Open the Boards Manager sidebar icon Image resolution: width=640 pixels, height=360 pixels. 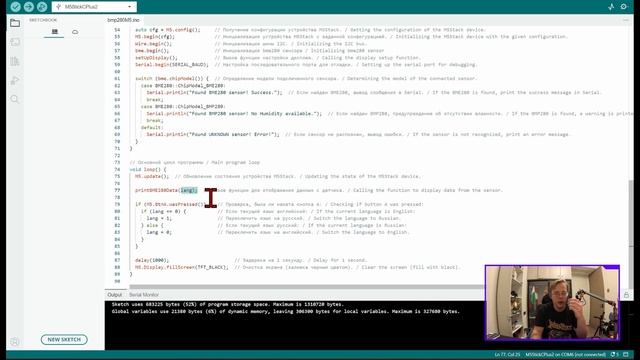[15, 42]
